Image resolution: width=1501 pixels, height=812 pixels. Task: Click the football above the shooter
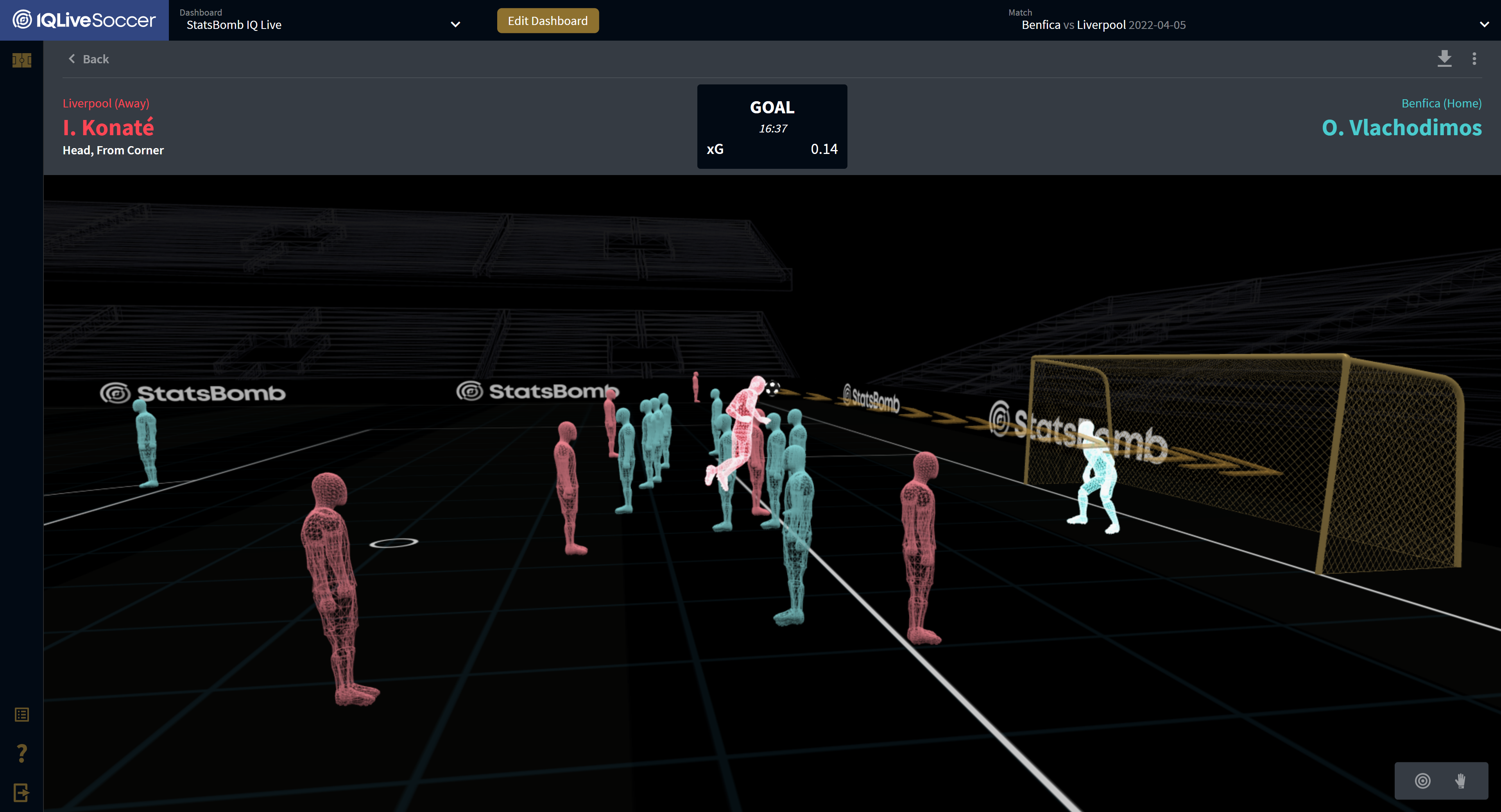[773, 388]
